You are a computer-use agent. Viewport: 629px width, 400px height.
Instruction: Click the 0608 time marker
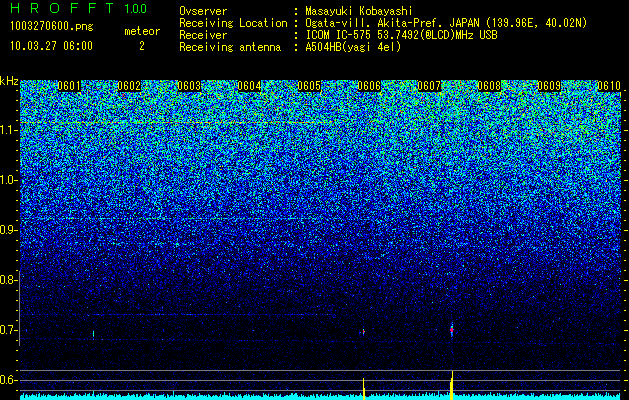(489, 86)
